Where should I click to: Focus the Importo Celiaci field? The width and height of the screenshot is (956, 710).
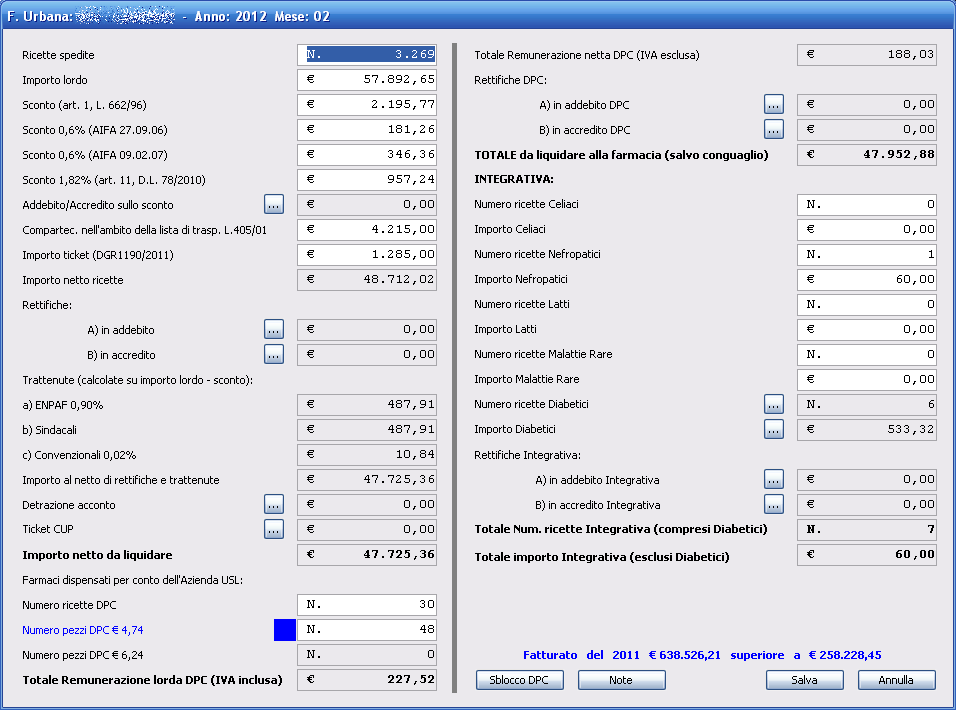tap(867, 229)
